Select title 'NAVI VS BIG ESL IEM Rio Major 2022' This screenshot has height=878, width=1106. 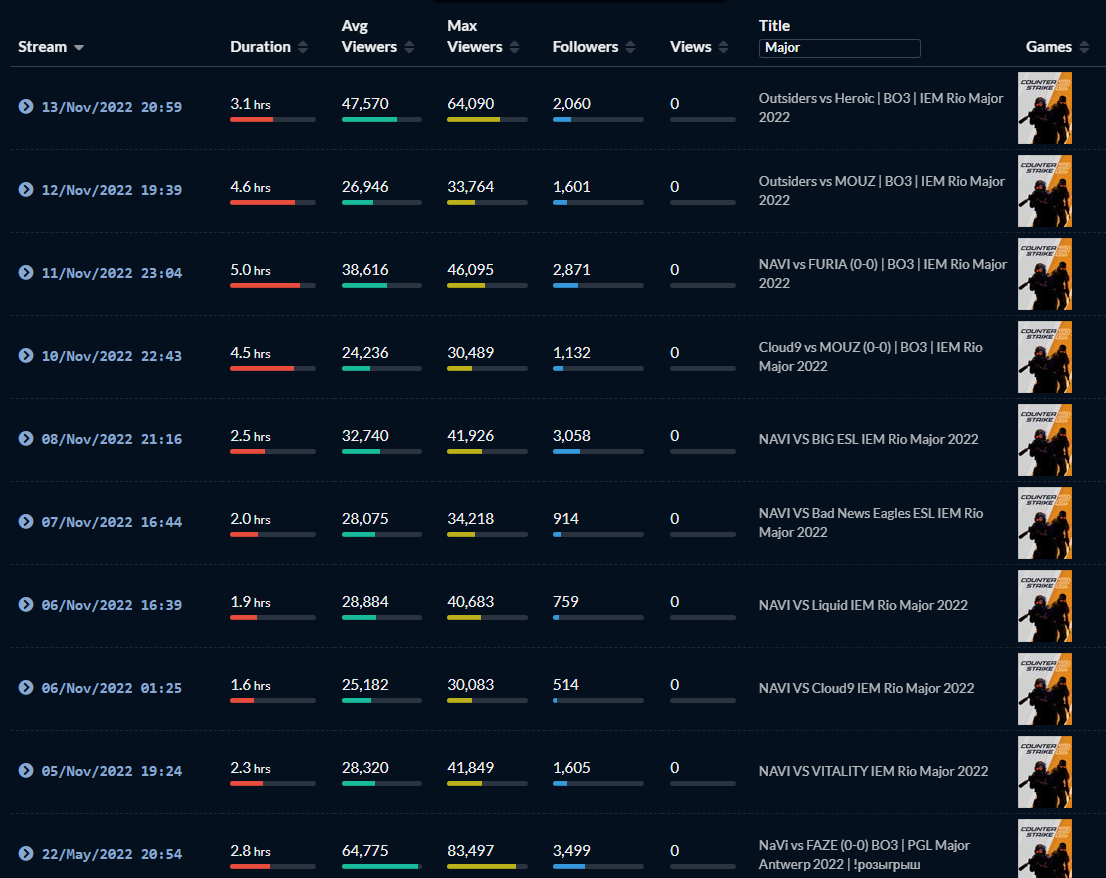868,439
